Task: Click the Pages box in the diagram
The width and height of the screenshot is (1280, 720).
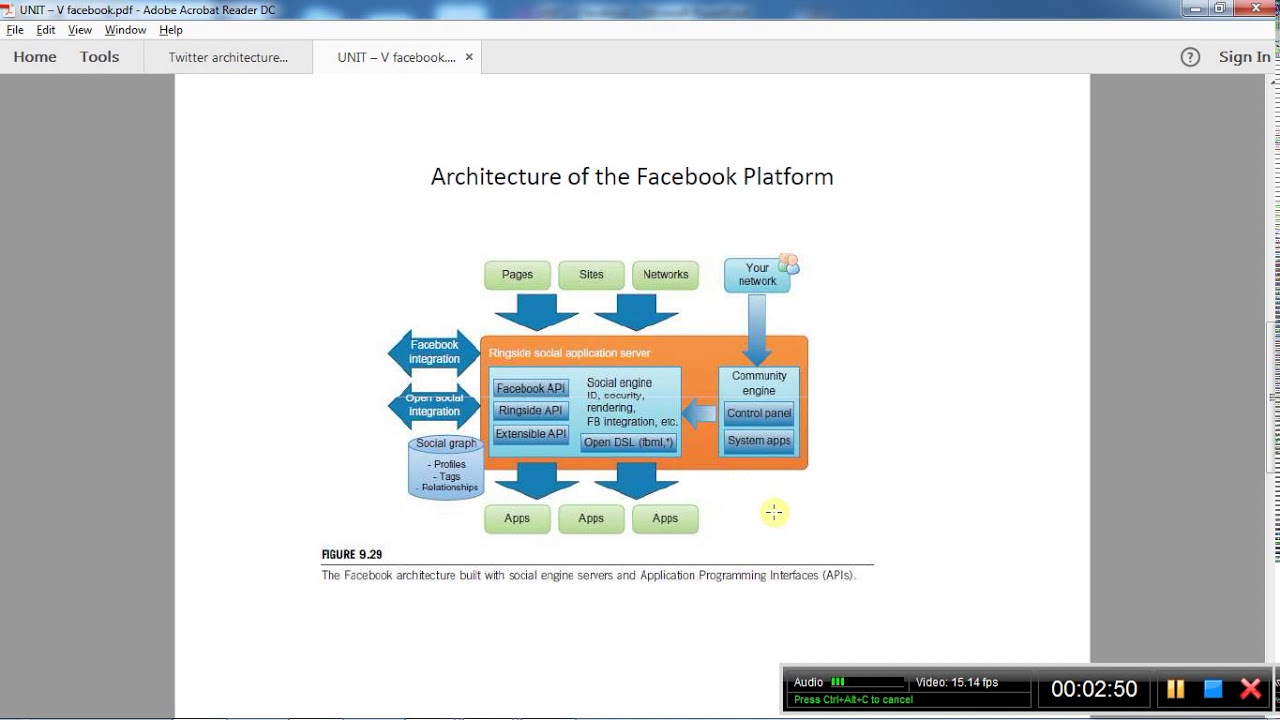Action: 517,275
